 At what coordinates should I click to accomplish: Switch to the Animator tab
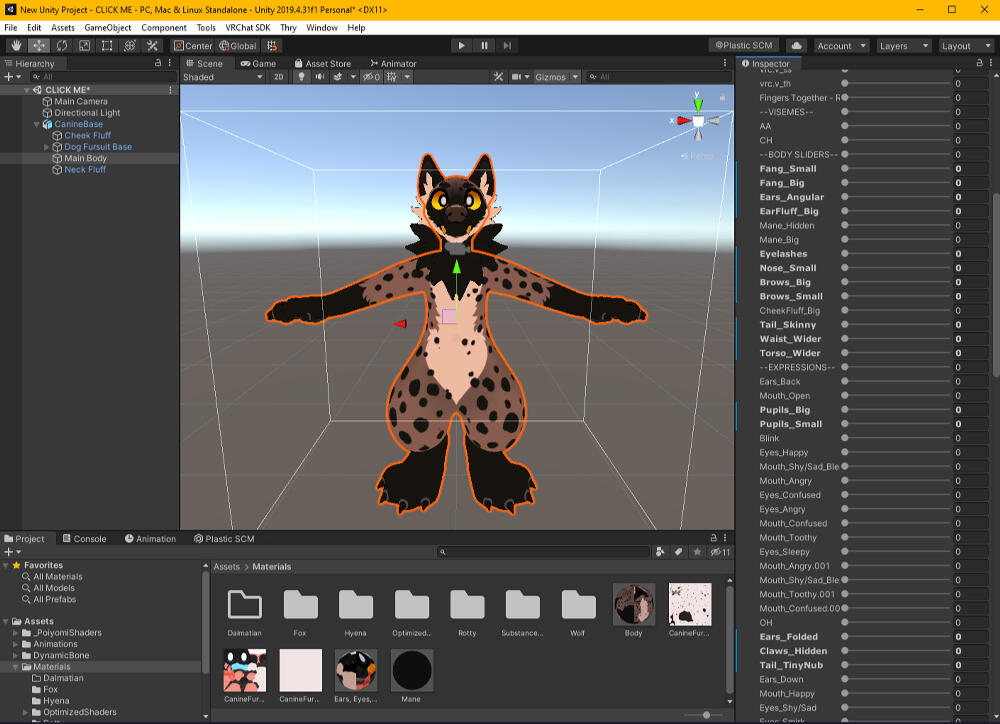tap(393, 63)
